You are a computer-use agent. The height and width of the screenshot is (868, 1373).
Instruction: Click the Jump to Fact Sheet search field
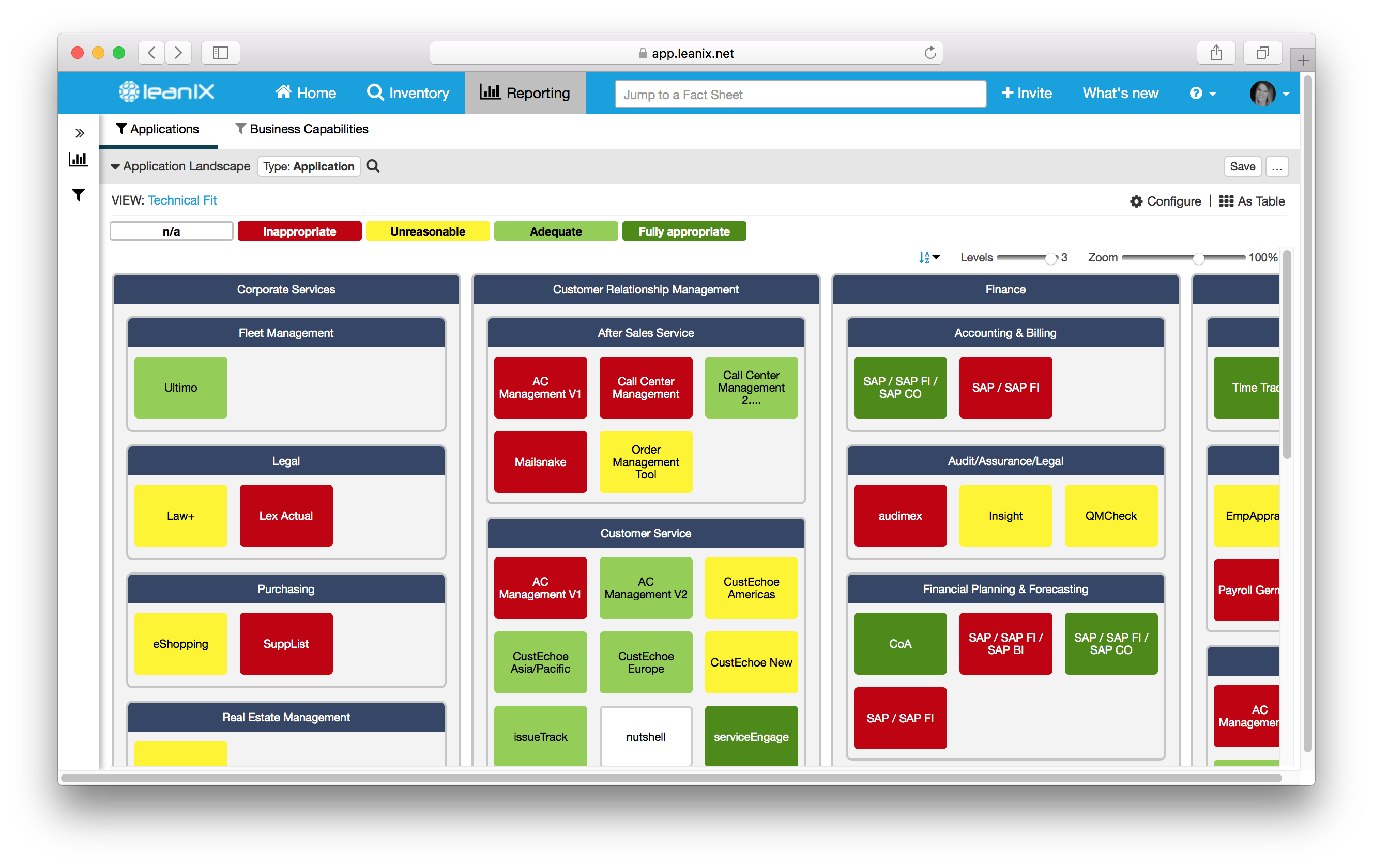click(799, 94)
